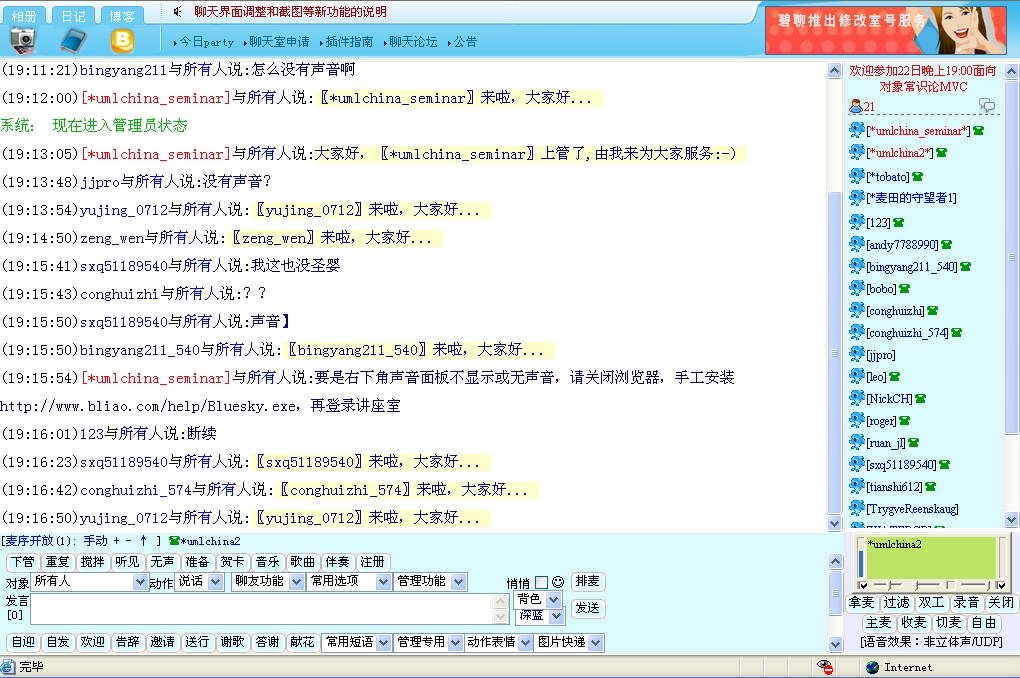Open the 常用选项 dropdown
Image resolution: width=1020 pixels, height=678 pixels.
tap(349, 582)
